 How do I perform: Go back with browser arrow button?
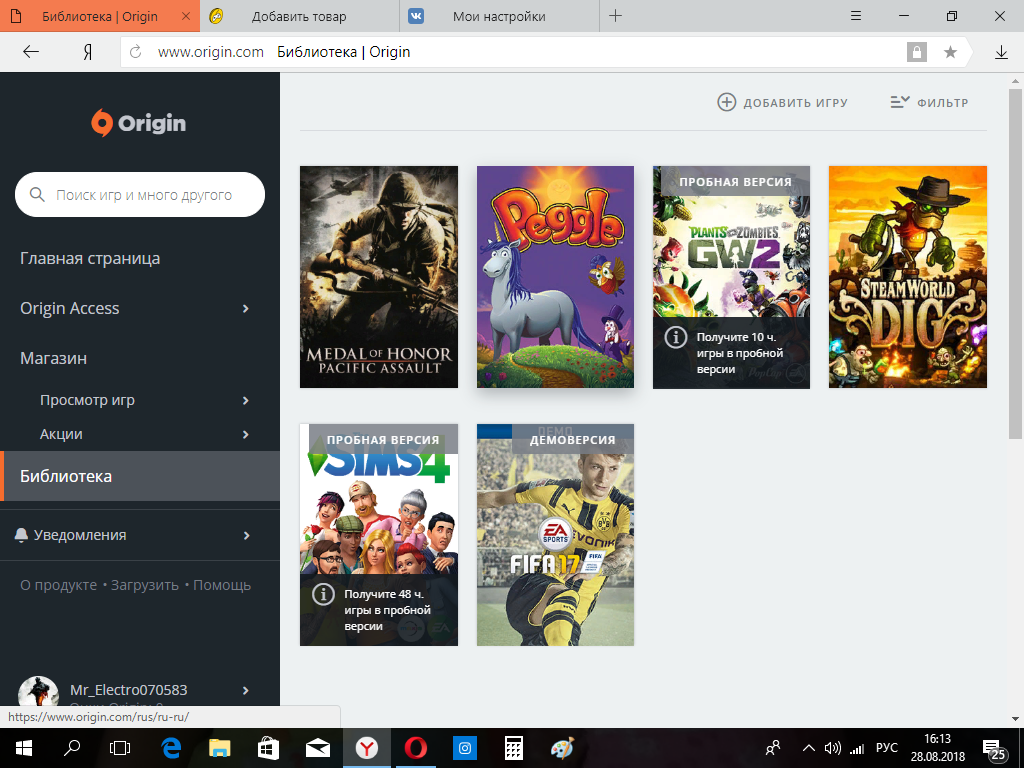coord(31,52)
